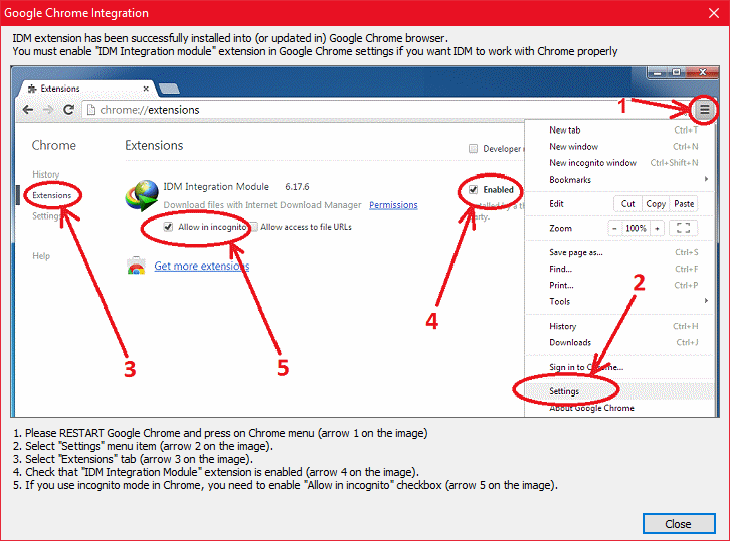This screenshot has width=730, height=541.
Task: Choose Save page as from the menu
Action: pos(619,252)
